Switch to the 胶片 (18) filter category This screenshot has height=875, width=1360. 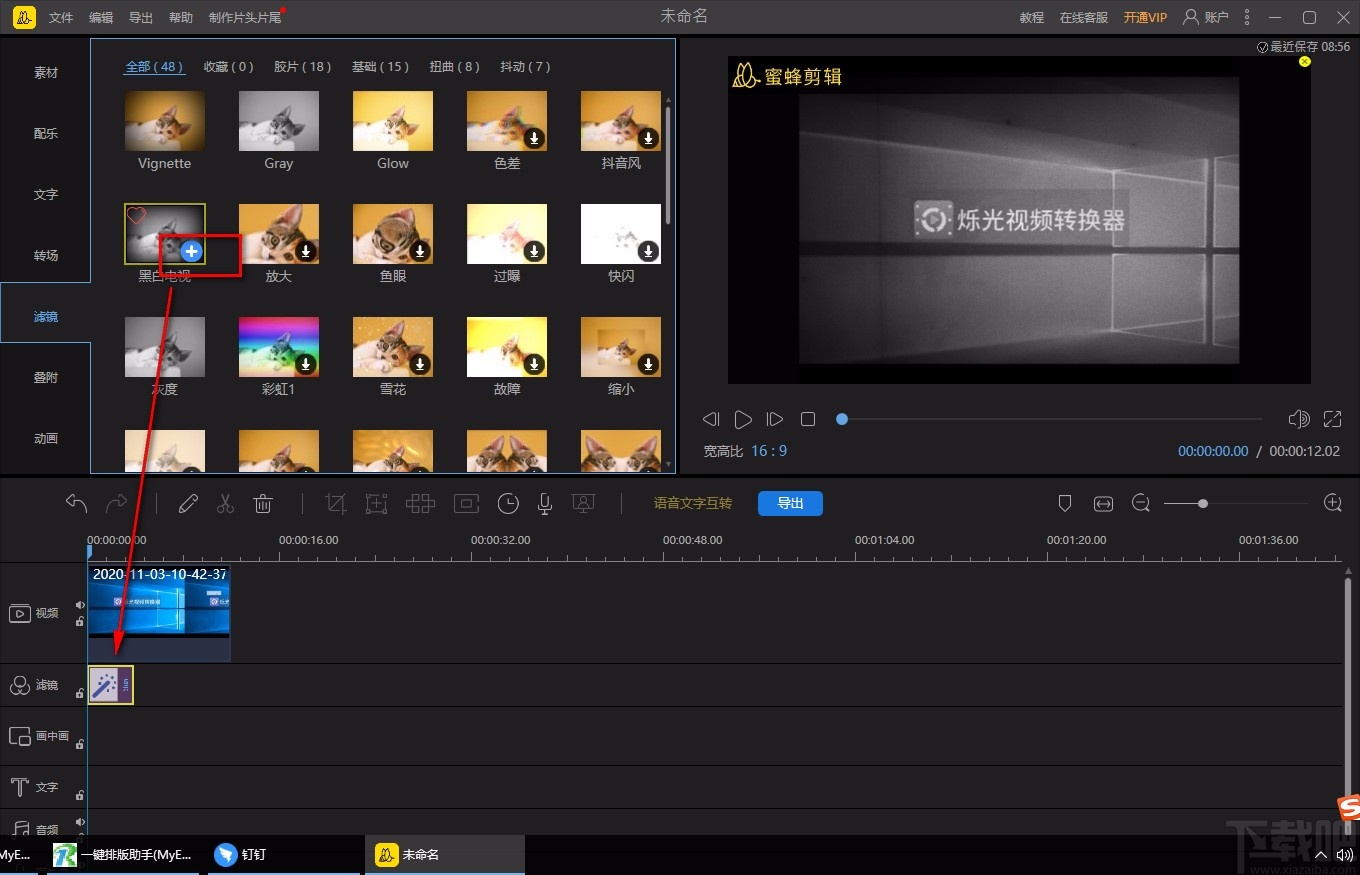tap(302, 67)
